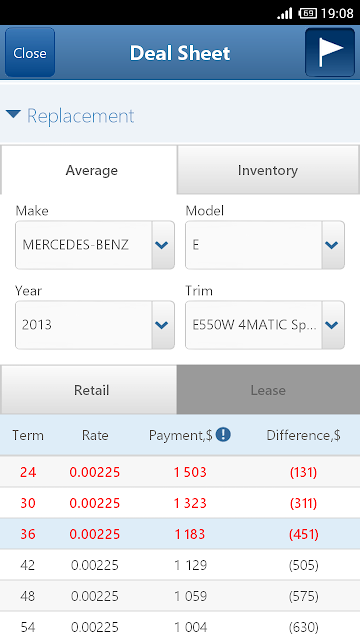Image resolution: width=360 pixels, height=640 pixels.
Task: Tap the Replacement section heading
Action: tap(80, 116)
